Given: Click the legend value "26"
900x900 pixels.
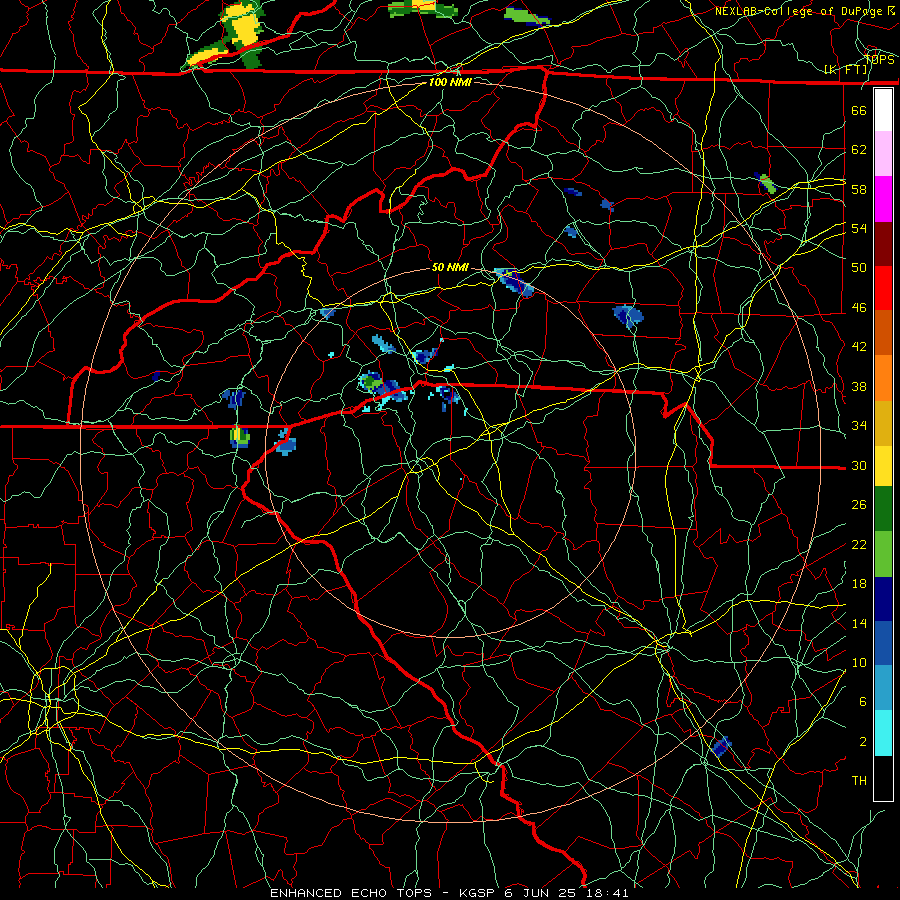Looking at the screenshot, I should pos(859,505).
